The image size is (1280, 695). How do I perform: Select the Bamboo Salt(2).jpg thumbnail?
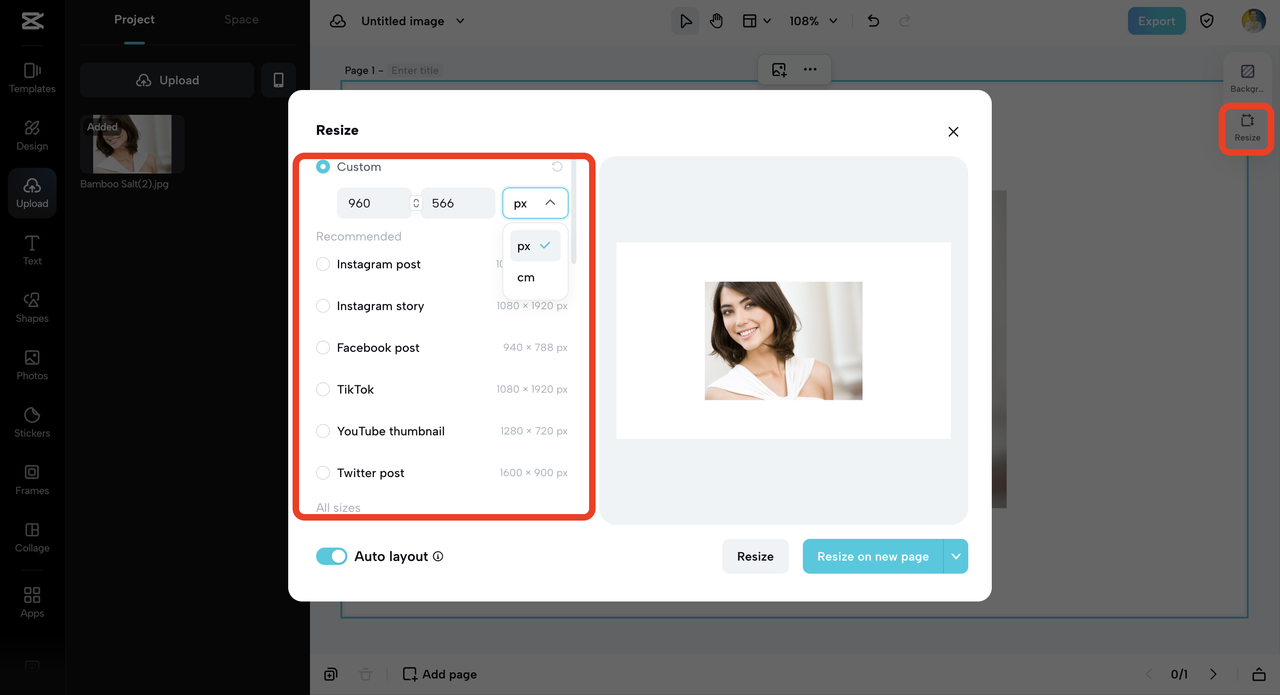coord(132,144)
